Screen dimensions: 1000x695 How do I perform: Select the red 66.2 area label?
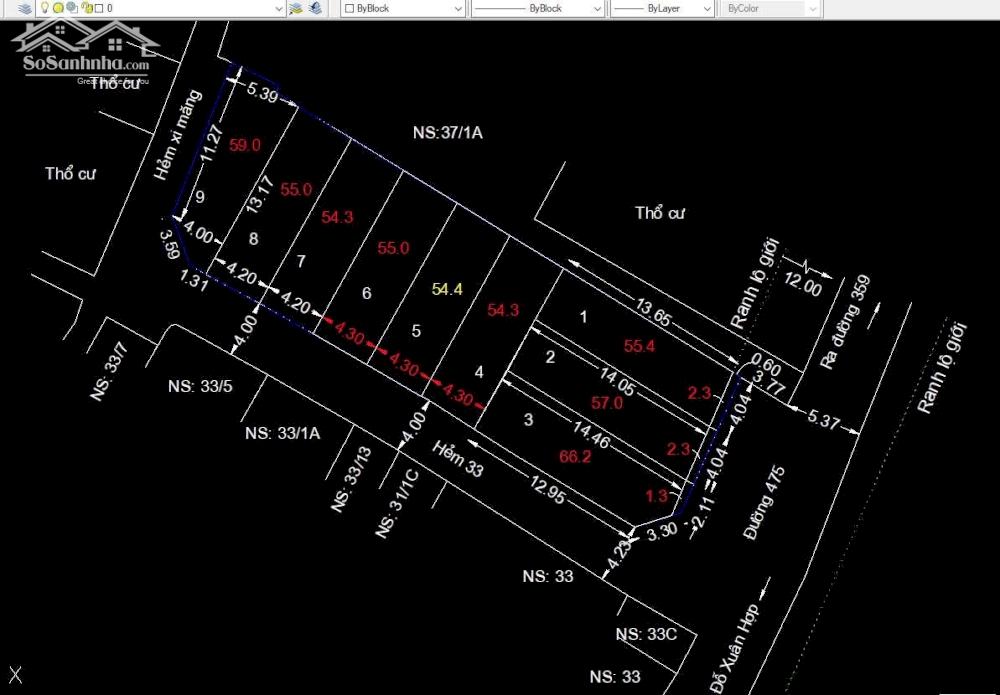click(x=573, y=456)
